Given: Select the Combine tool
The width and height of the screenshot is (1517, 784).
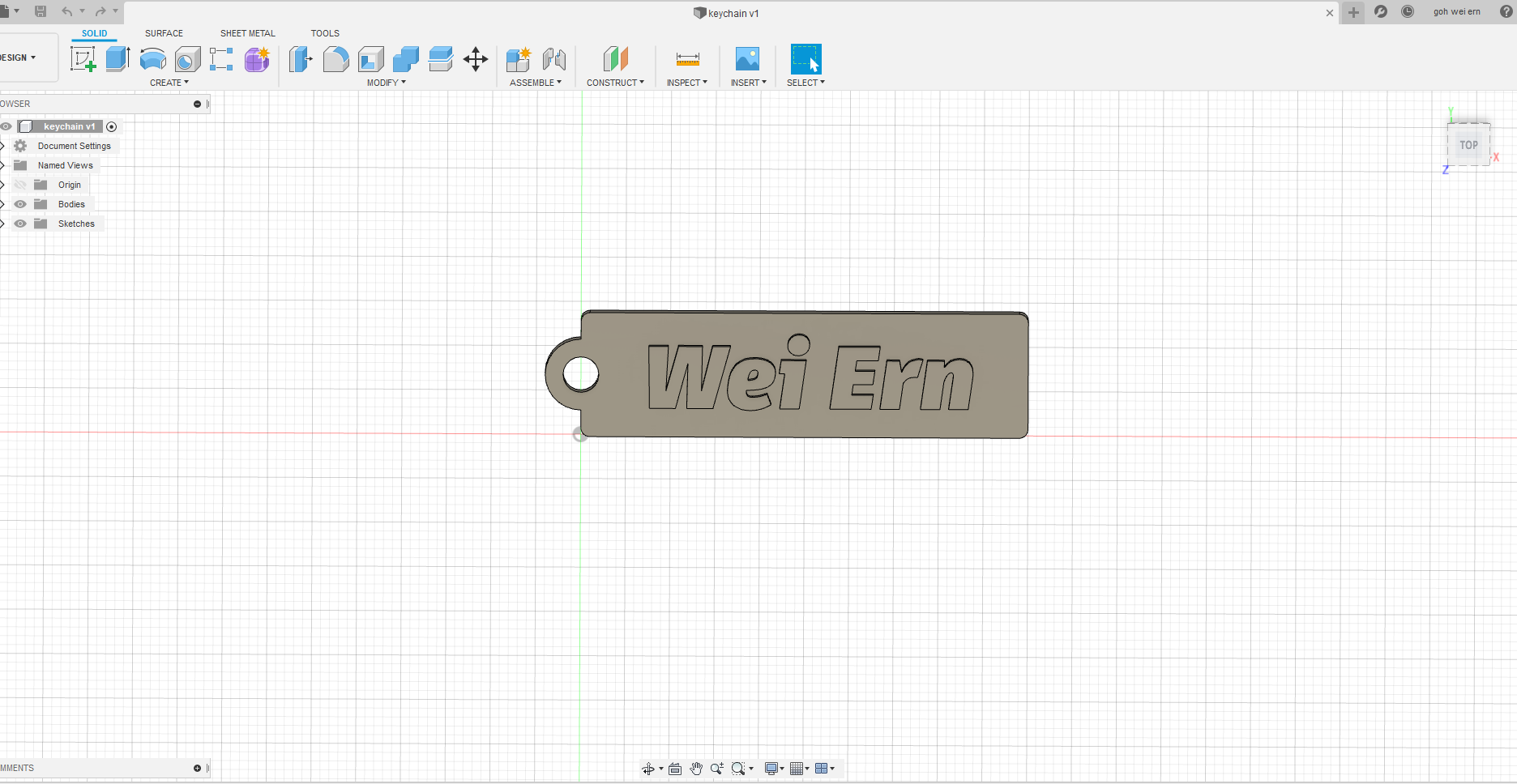Looking at the screenshot, I should point(406,59).
